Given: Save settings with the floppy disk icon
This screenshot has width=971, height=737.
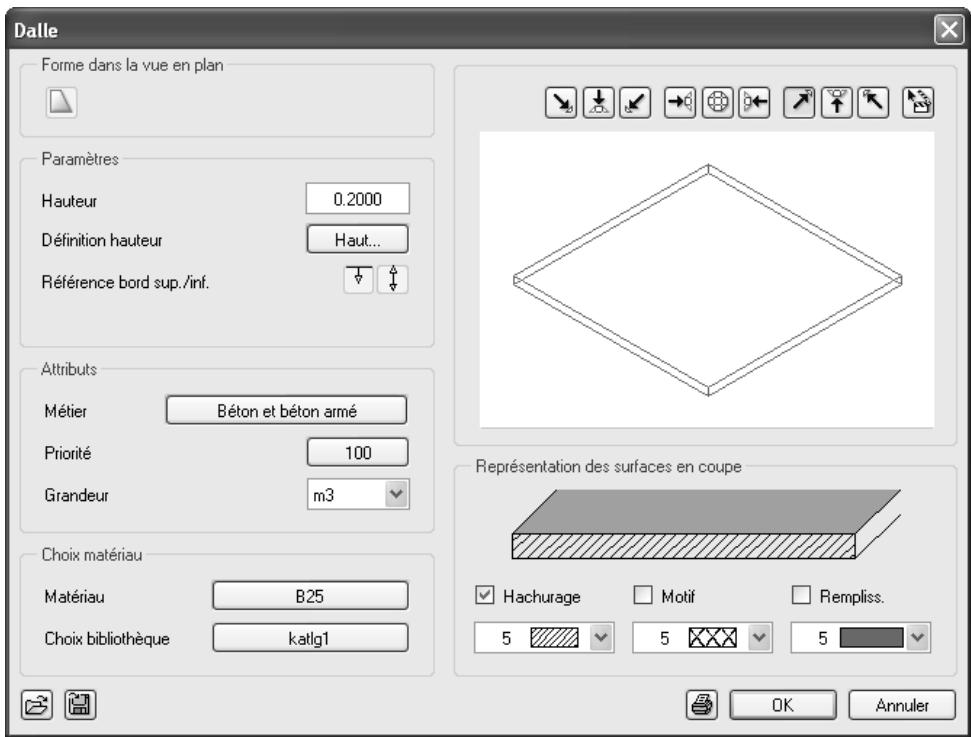Looking at the screenshot, I should [x=80, y=705].
